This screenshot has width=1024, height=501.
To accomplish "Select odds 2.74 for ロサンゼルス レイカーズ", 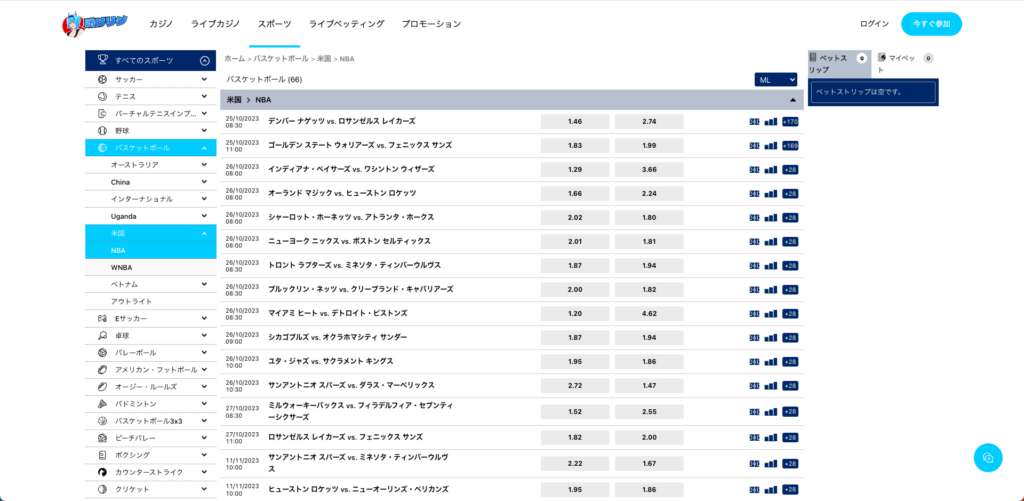I will (x=649, y=121).
